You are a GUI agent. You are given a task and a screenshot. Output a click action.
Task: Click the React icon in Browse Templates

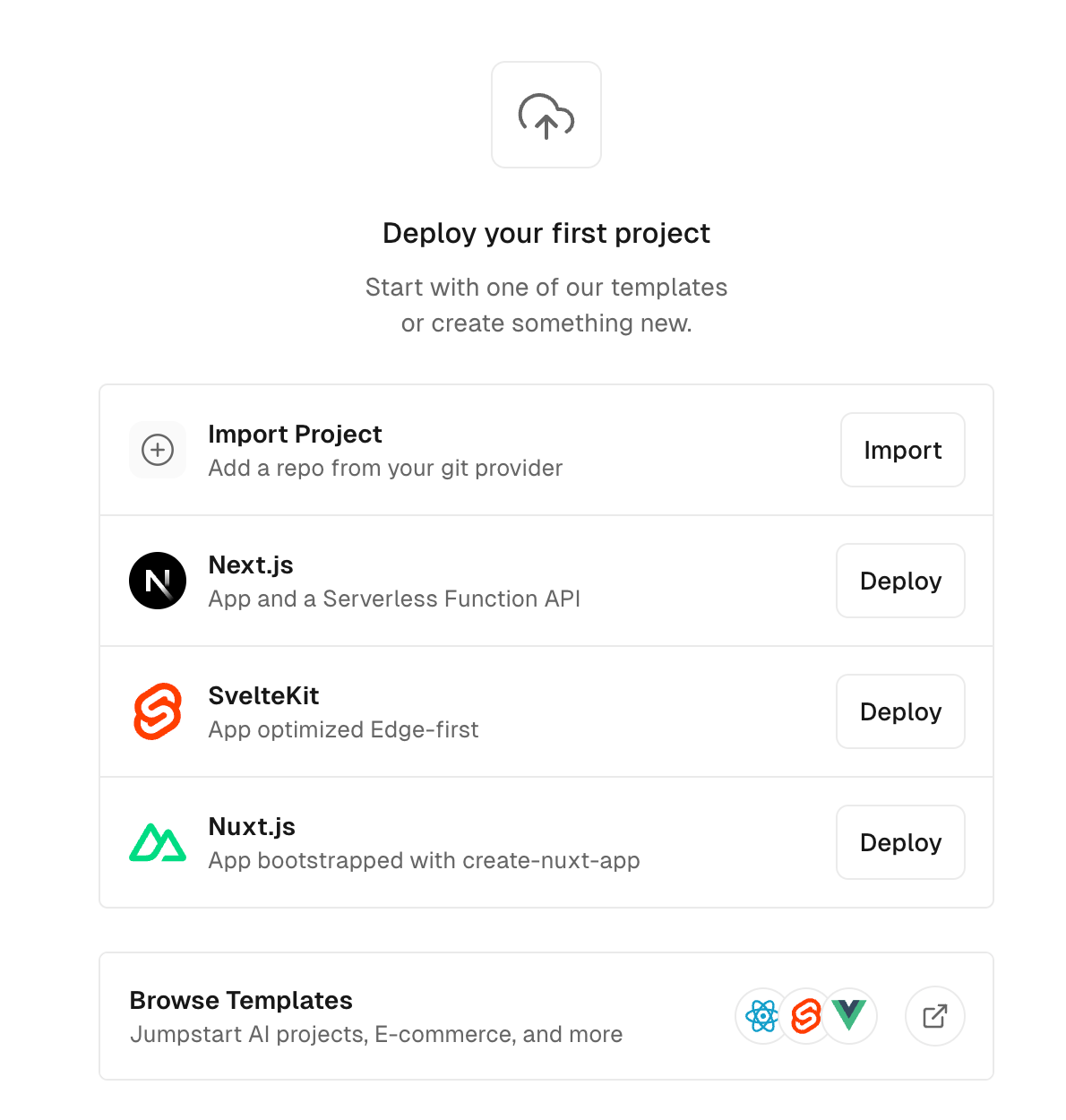point(762,1016)
